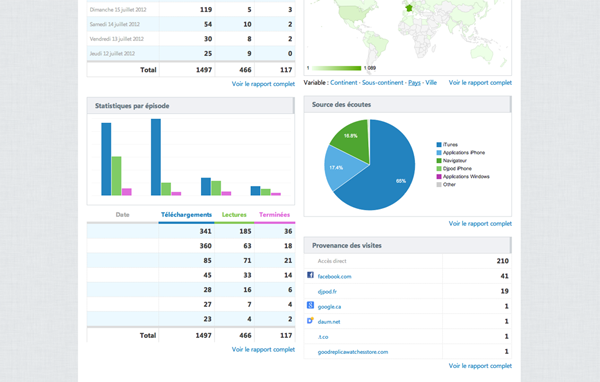
Task: Click the Navigateur legend green square
Action: pos(439,161)
